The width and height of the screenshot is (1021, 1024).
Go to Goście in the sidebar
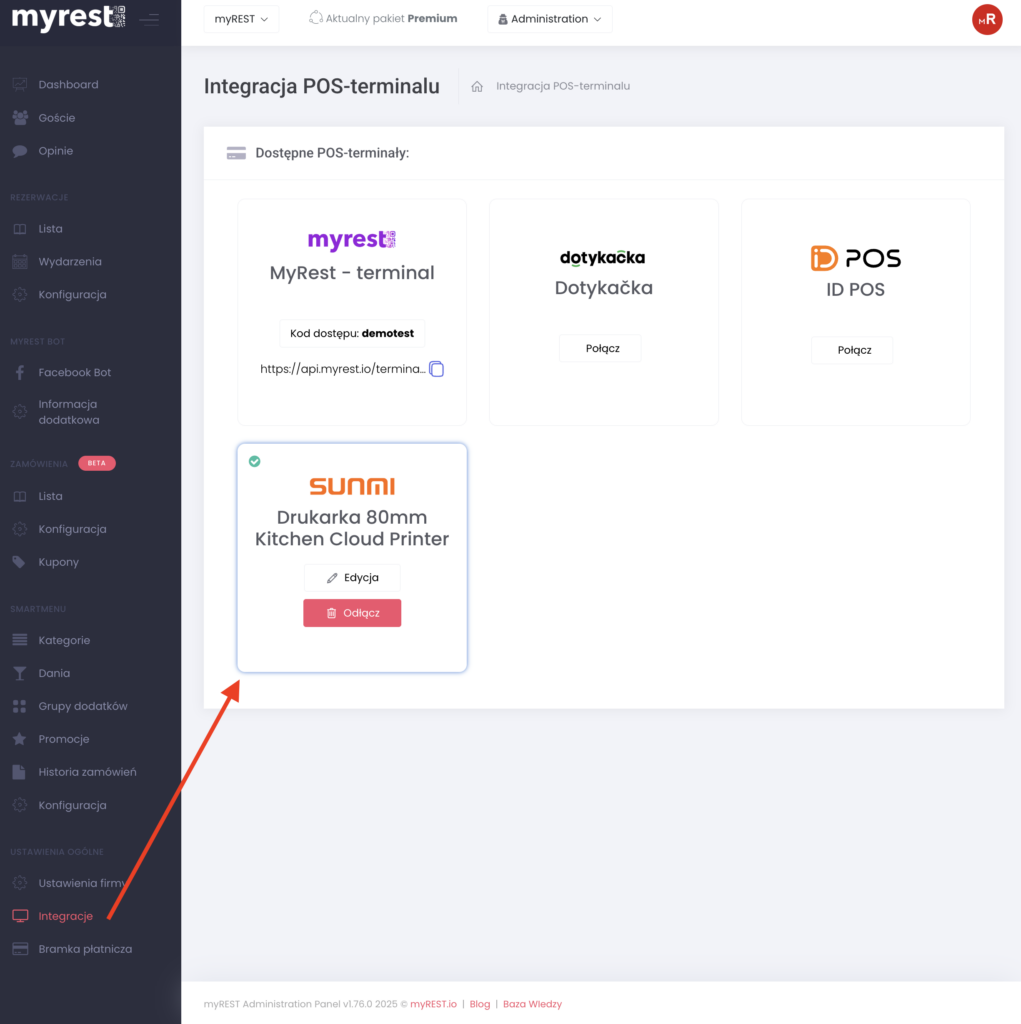(56, 118)
